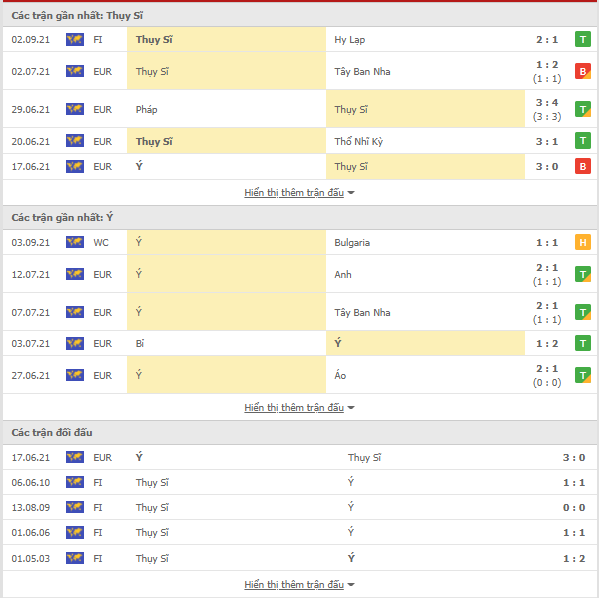Open team Anh in 12.07.21 row
This screenshot has height=598, width=599.
point(343,274)
